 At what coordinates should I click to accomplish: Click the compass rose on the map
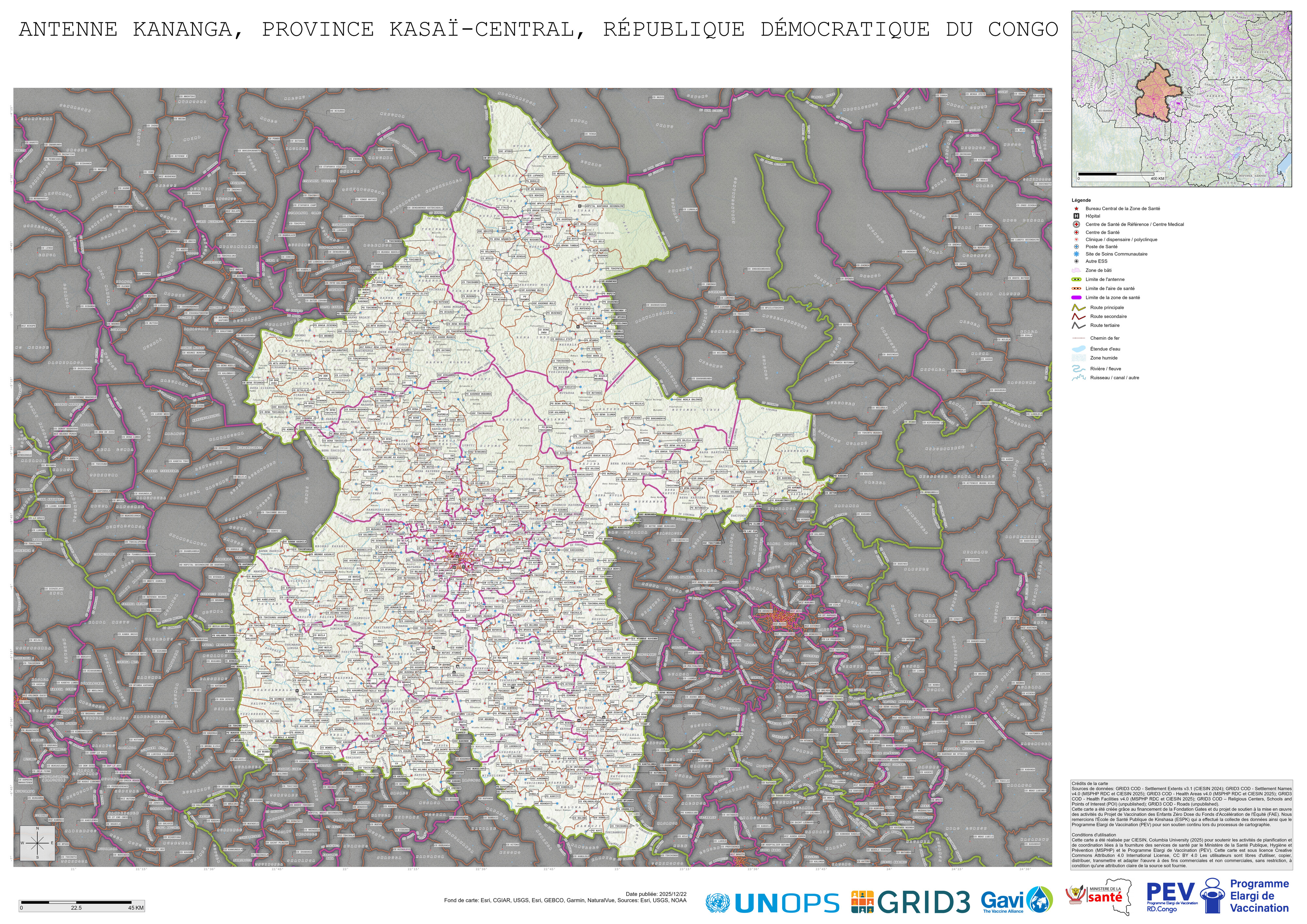(x=38, y=843)
